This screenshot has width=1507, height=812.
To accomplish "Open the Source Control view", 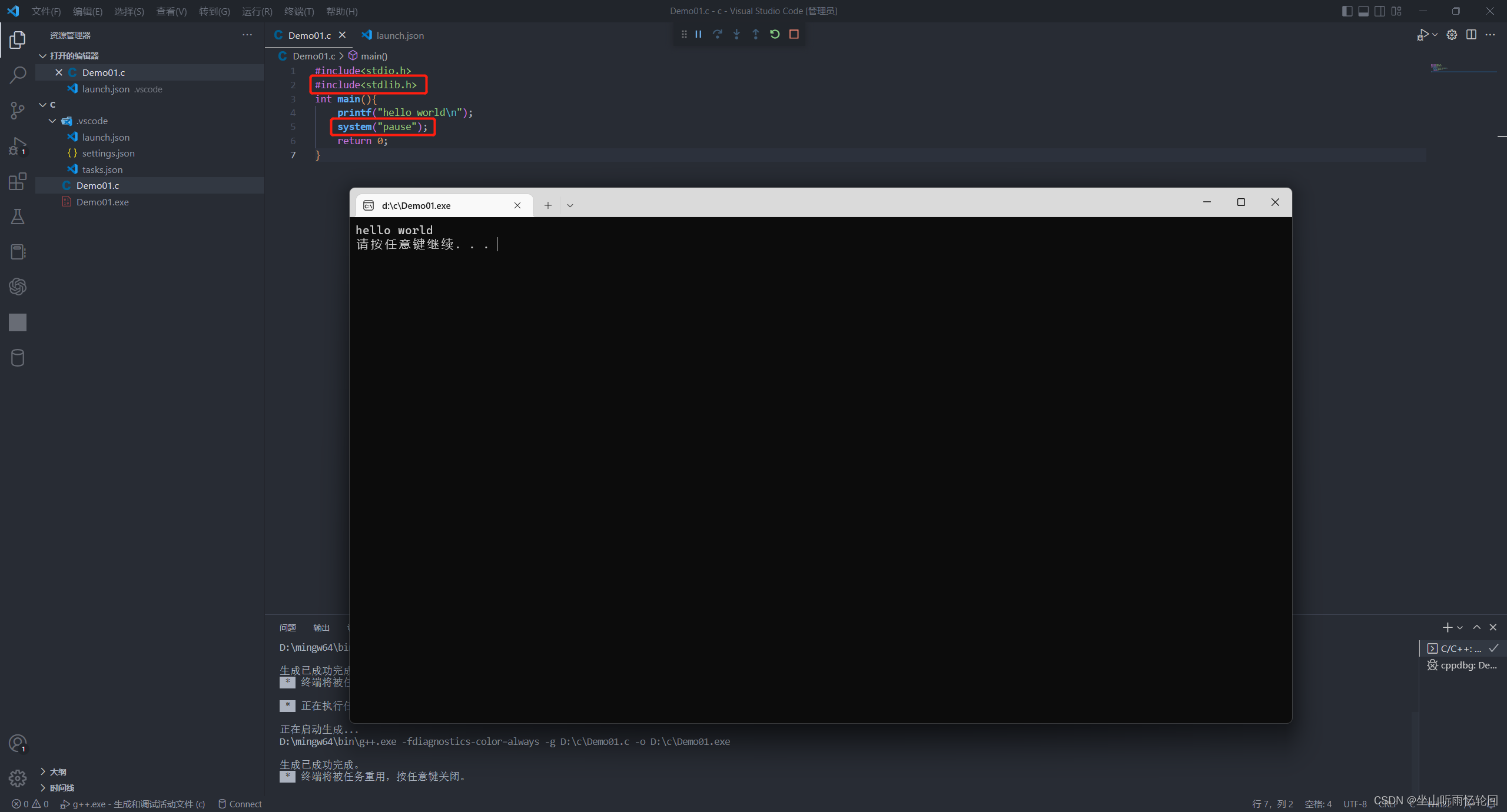I will (x=17, y=110).
